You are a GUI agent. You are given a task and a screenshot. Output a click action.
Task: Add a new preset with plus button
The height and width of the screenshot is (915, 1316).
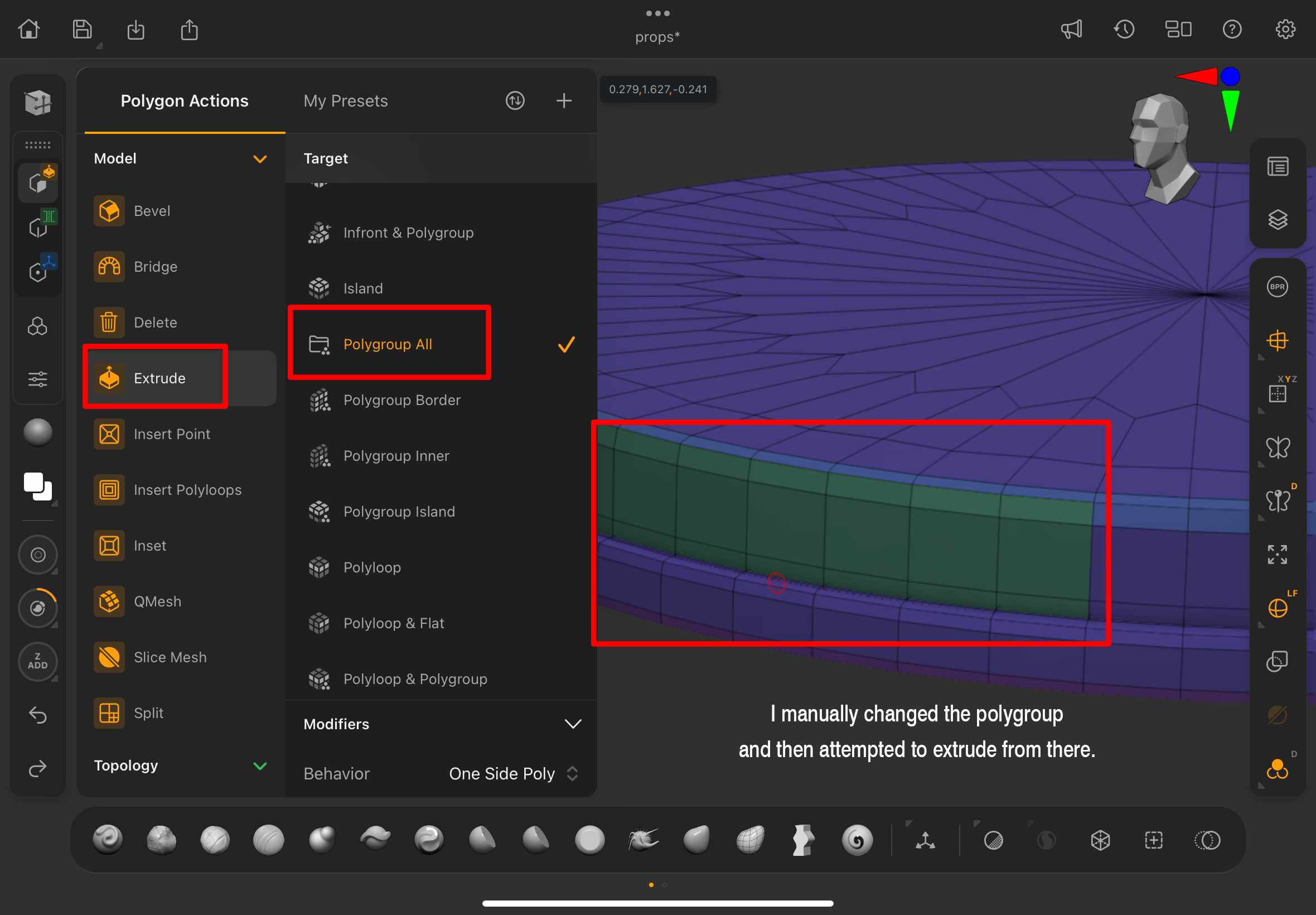click(564, 101)
